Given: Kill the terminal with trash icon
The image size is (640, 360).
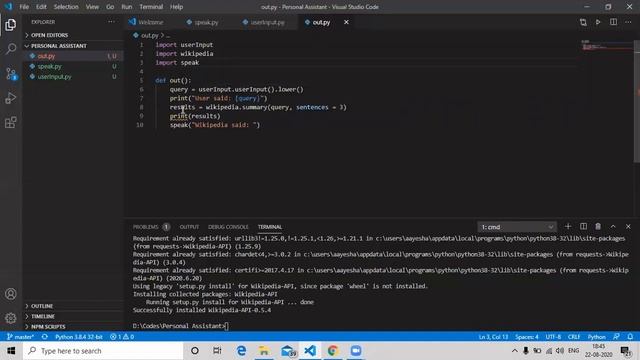Looking at the screenshot, I should [x=598, y=227].
